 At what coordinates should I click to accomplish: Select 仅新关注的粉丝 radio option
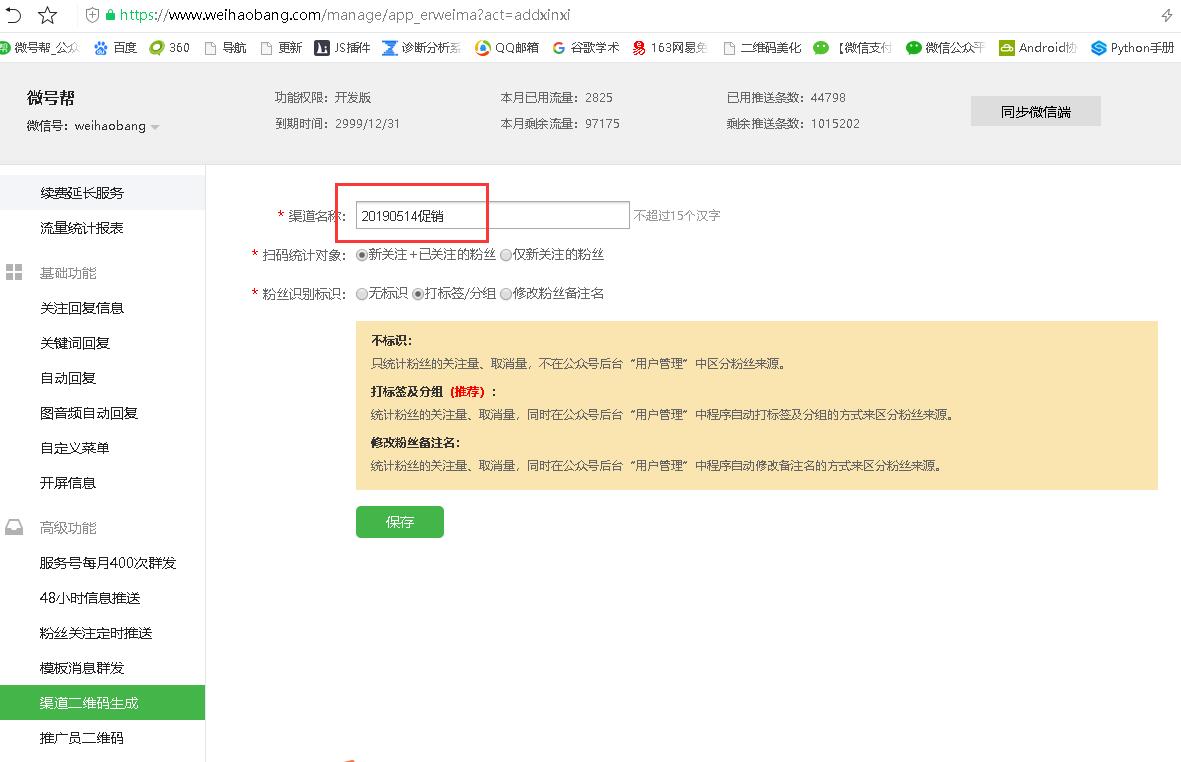506,255
